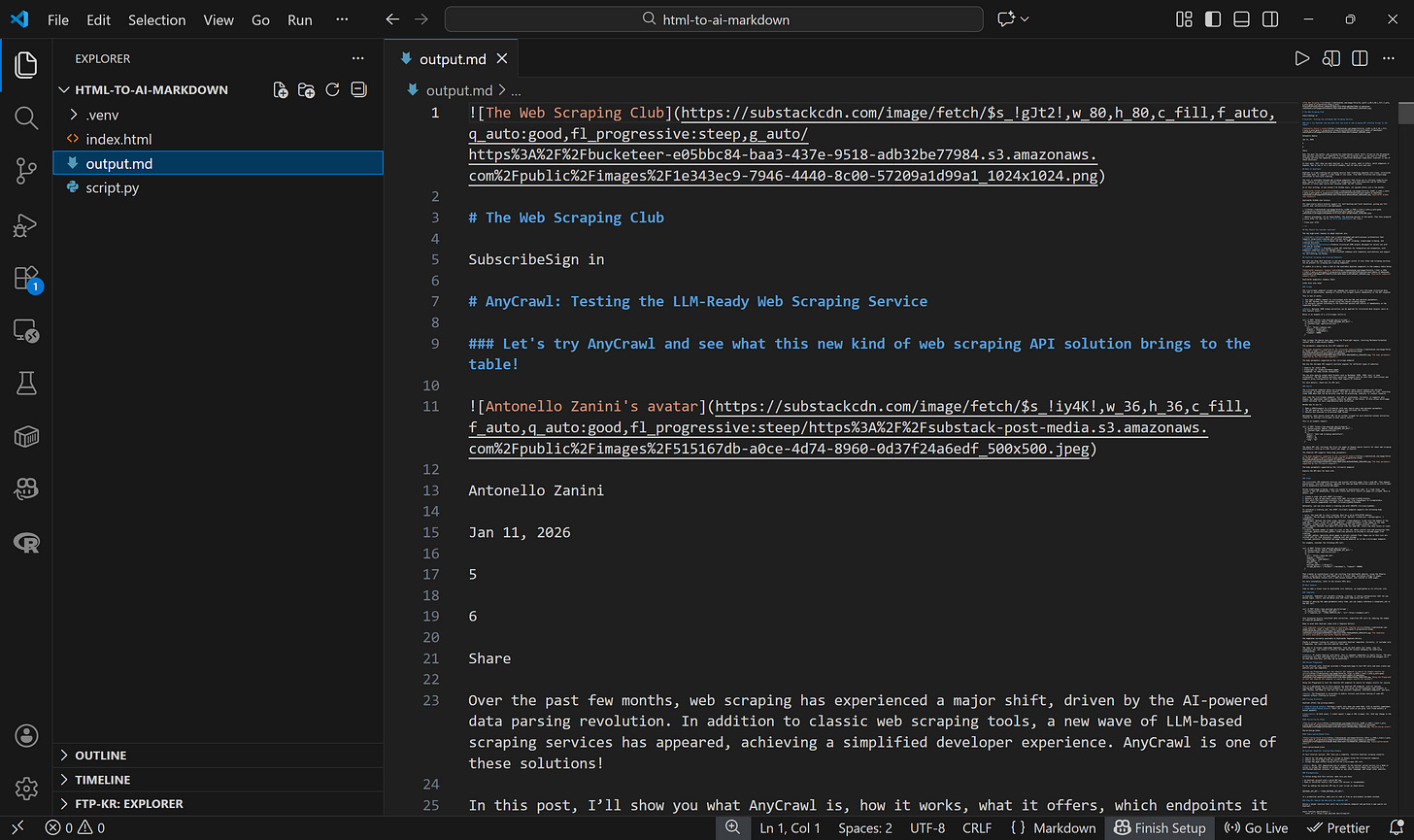Open Markdown preview to the side
The height and width of the screenshot is (840, 1414).
click(x=1330, y=58)
